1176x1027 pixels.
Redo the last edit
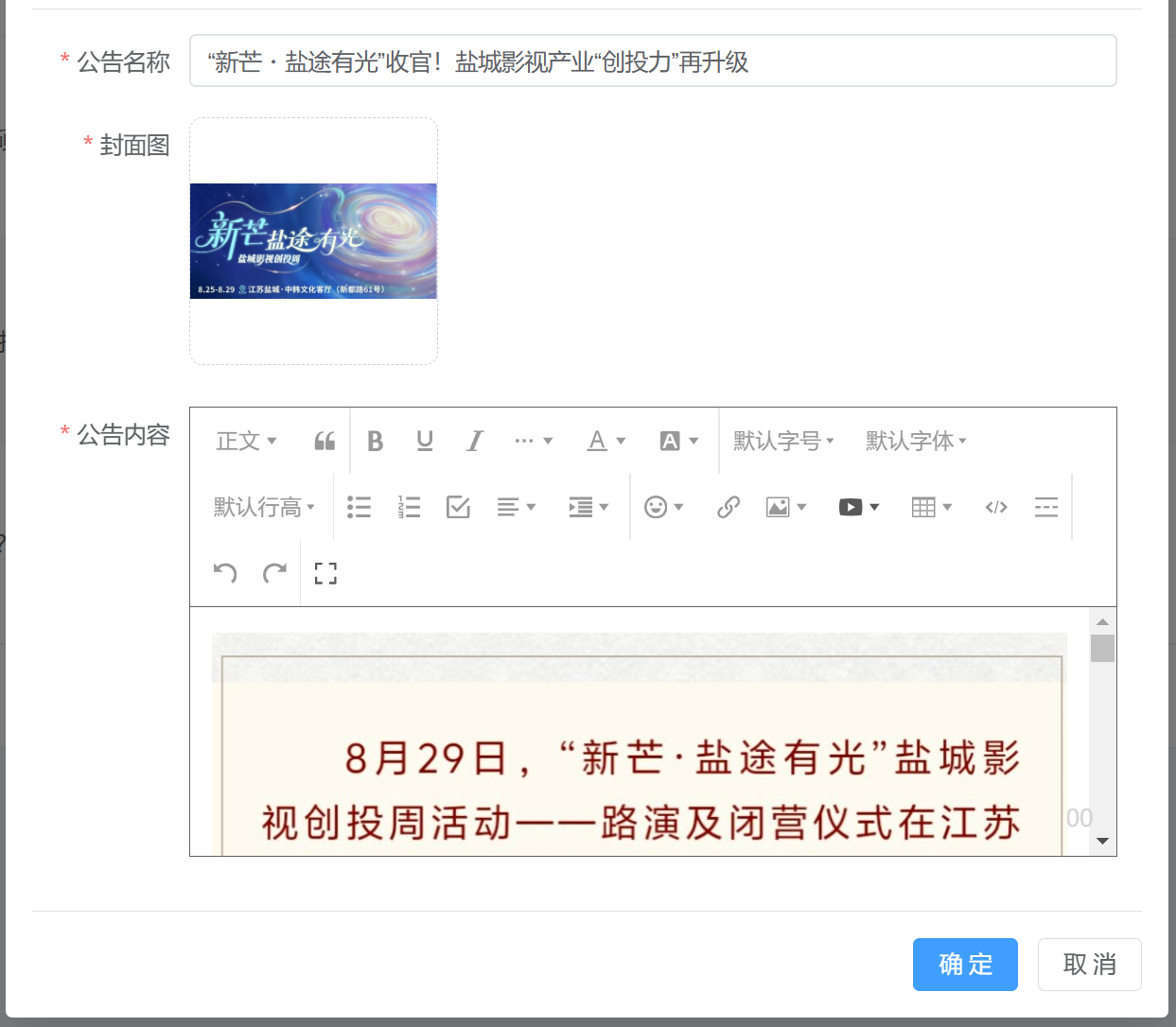[x=274, y=573]
